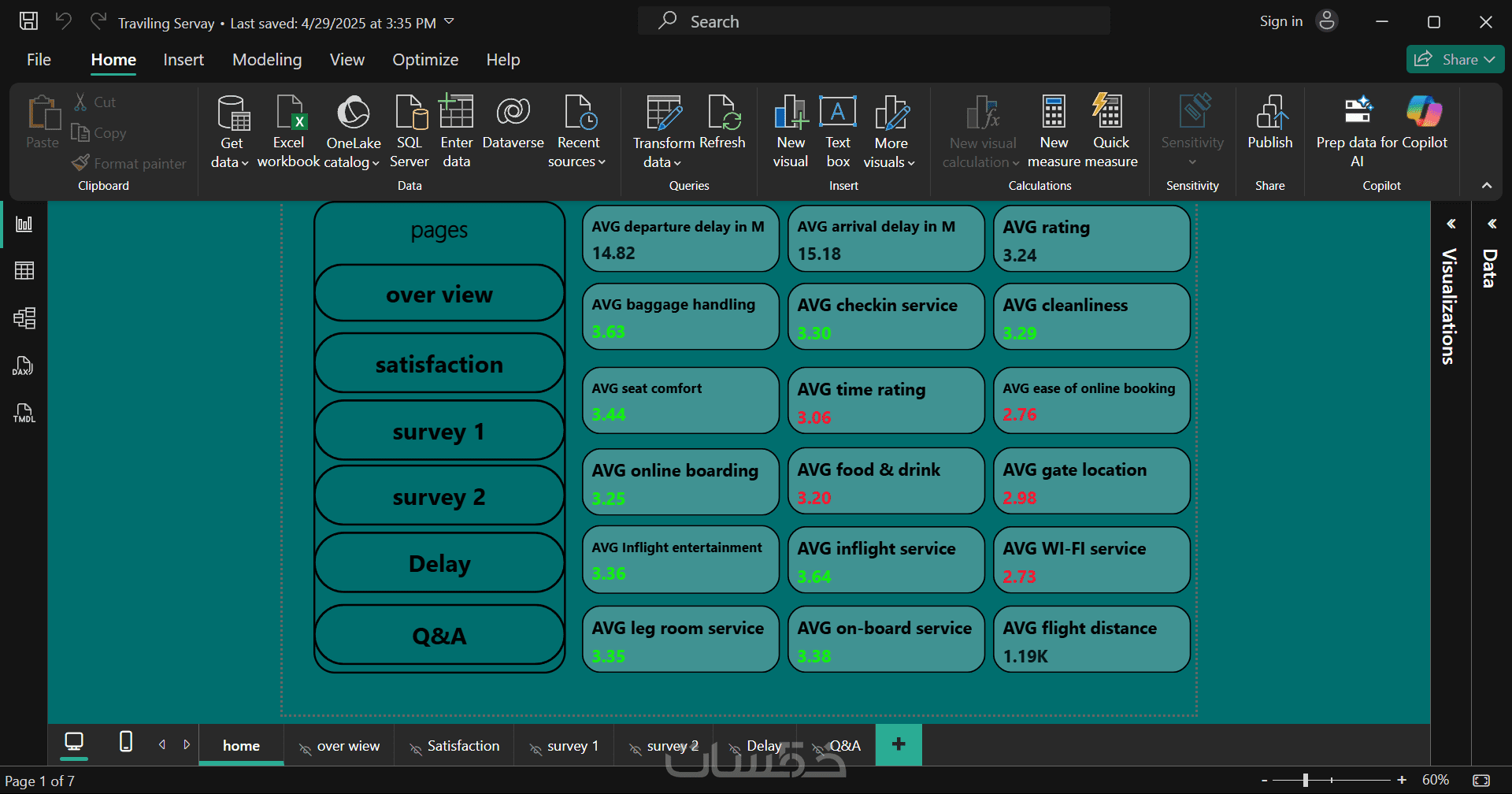1512x794 pixels.
Task: Expand Get data dropdown arrow
Action: point(245,163)
